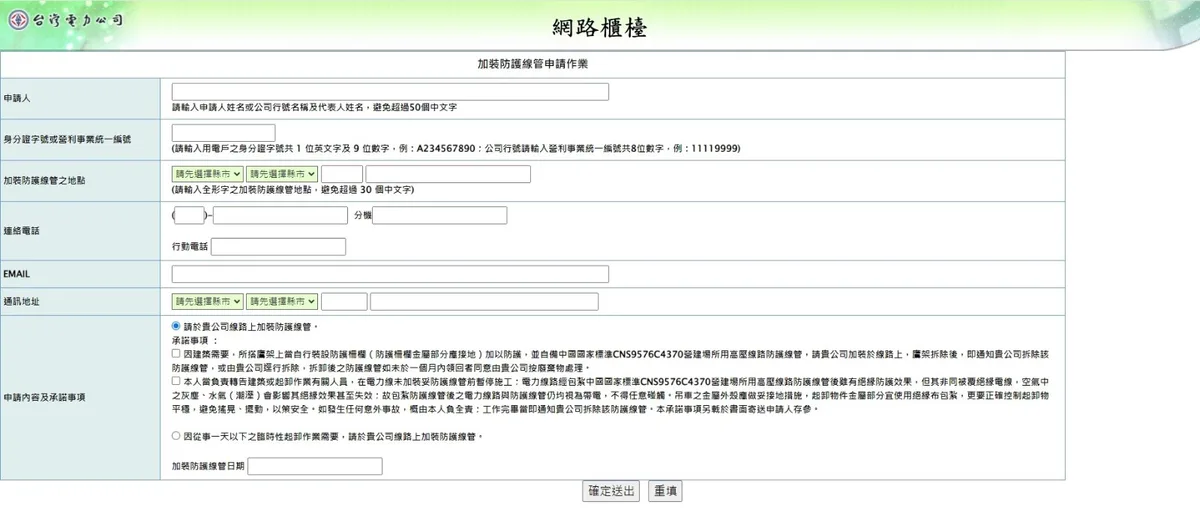Check the 本人當負責轉告 commitment checkbox
This screenshot has width=1200, height=517.
pos(177,382)
